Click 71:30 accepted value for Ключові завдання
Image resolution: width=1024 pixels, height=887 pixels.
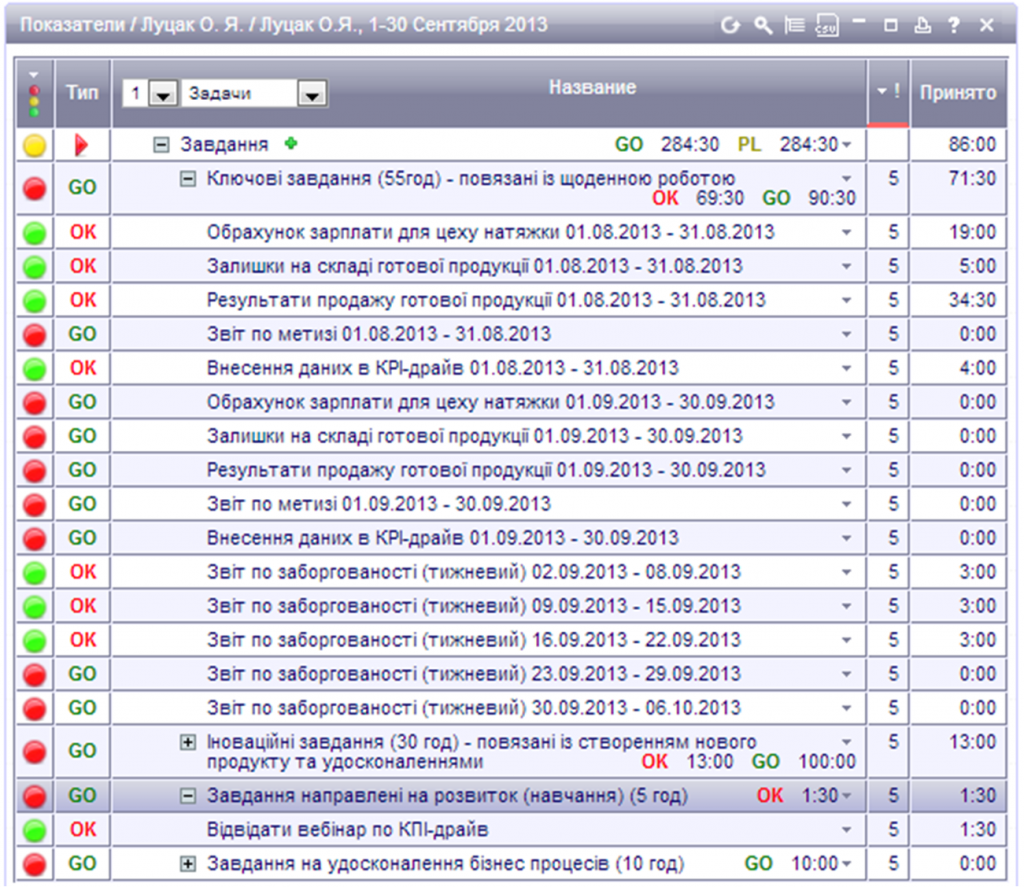click(972, 178)
